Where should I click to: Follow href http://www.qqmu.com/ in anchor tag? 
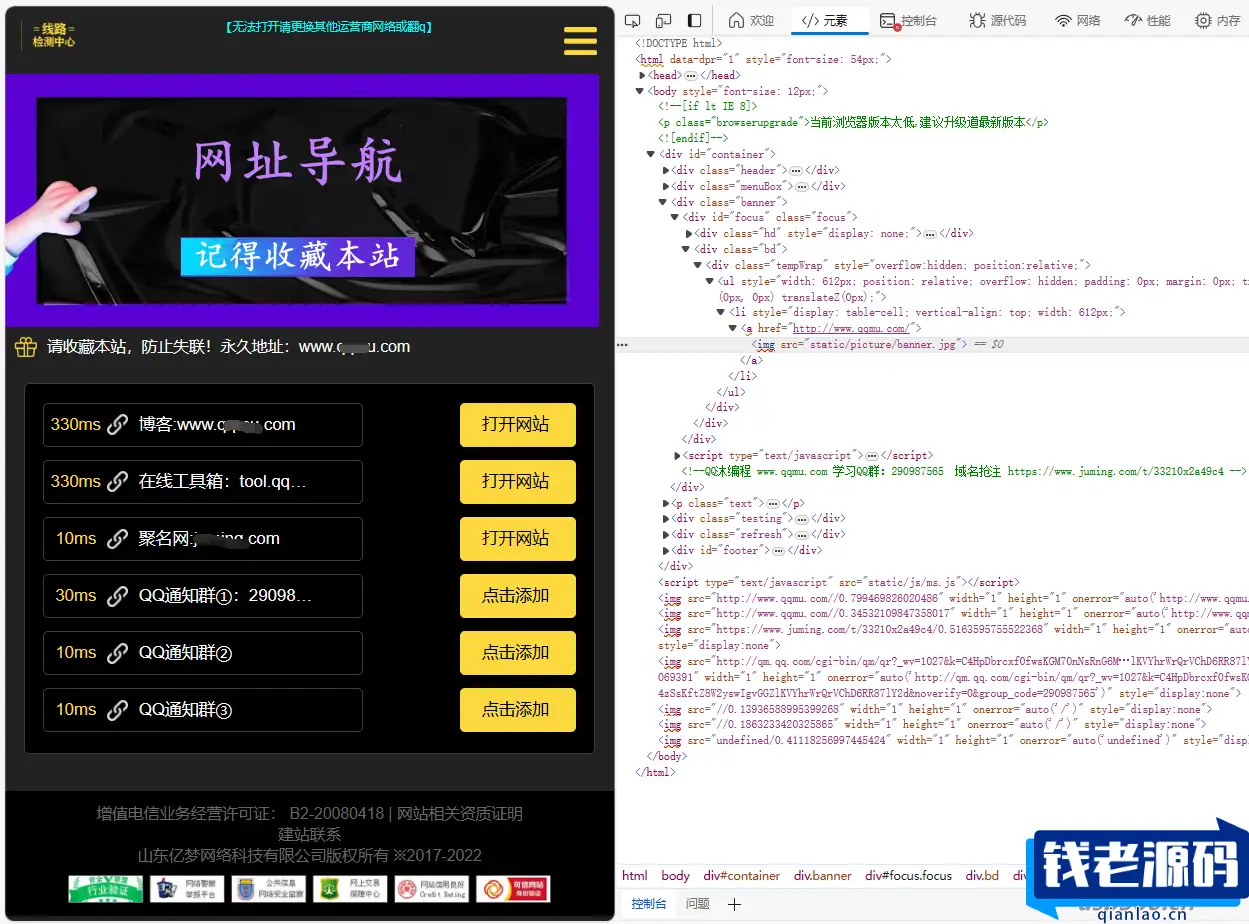click(x=850, y=329)
